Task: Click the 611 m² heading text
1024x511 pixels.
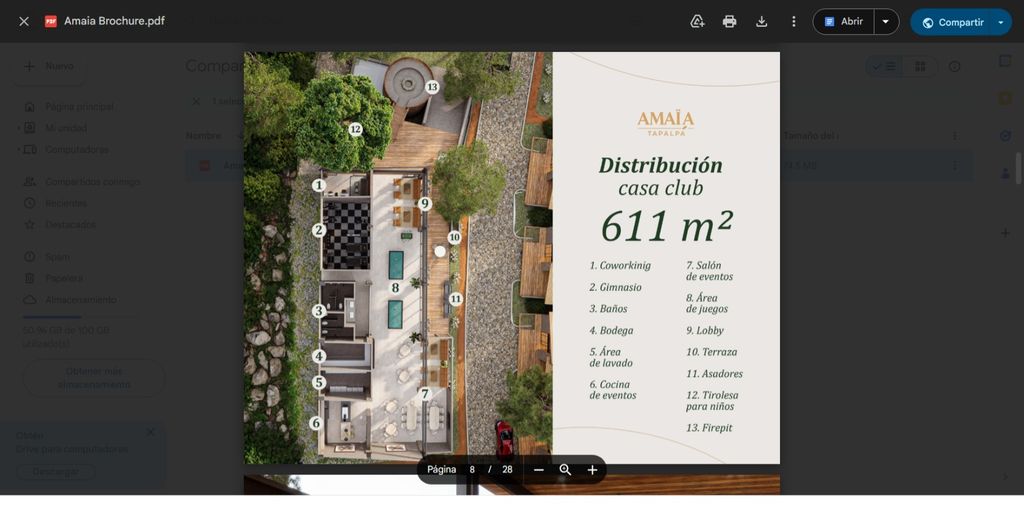Action: pos(666,225)
